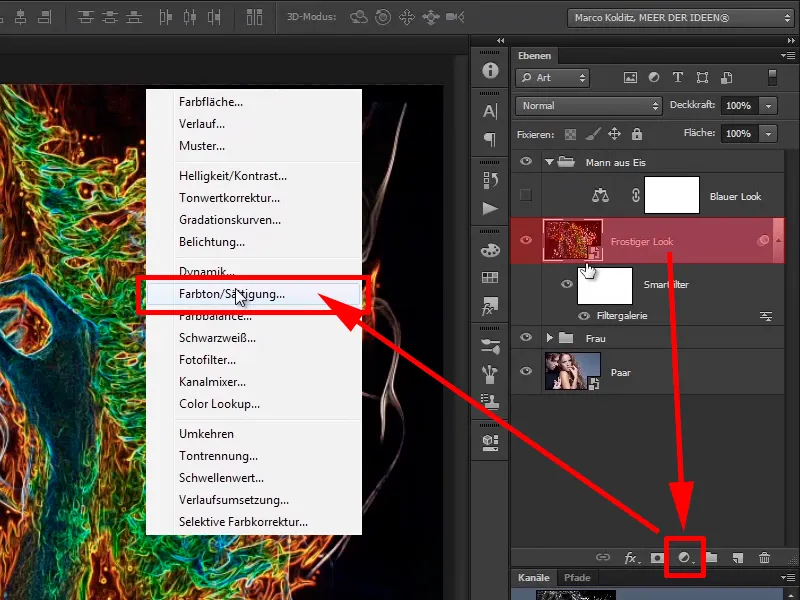Filter layers by shape layers icon

pyautogui.click(x=703, y=78)
